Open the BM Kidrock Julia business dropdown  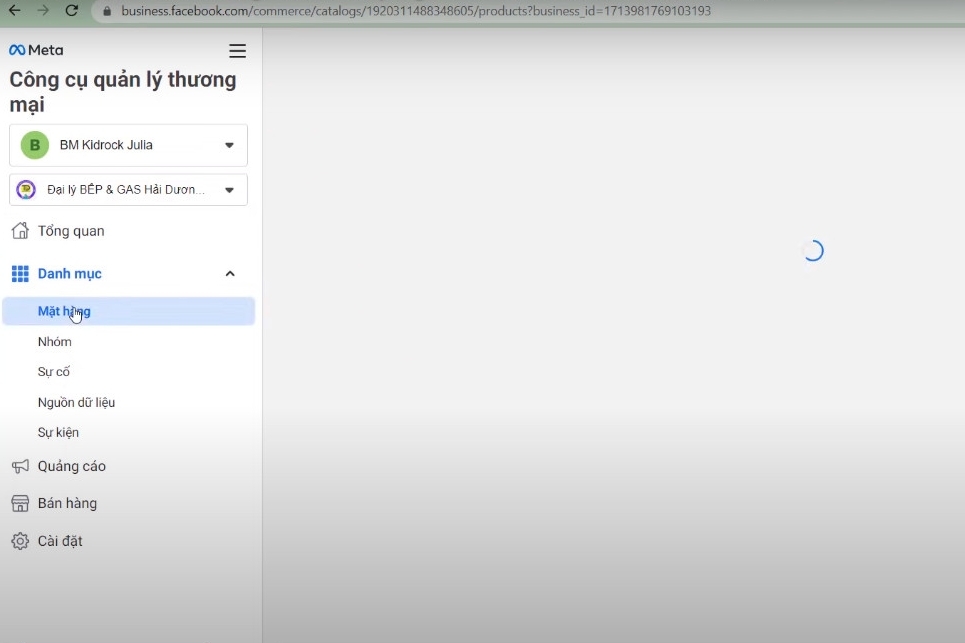tap(128, 145)
